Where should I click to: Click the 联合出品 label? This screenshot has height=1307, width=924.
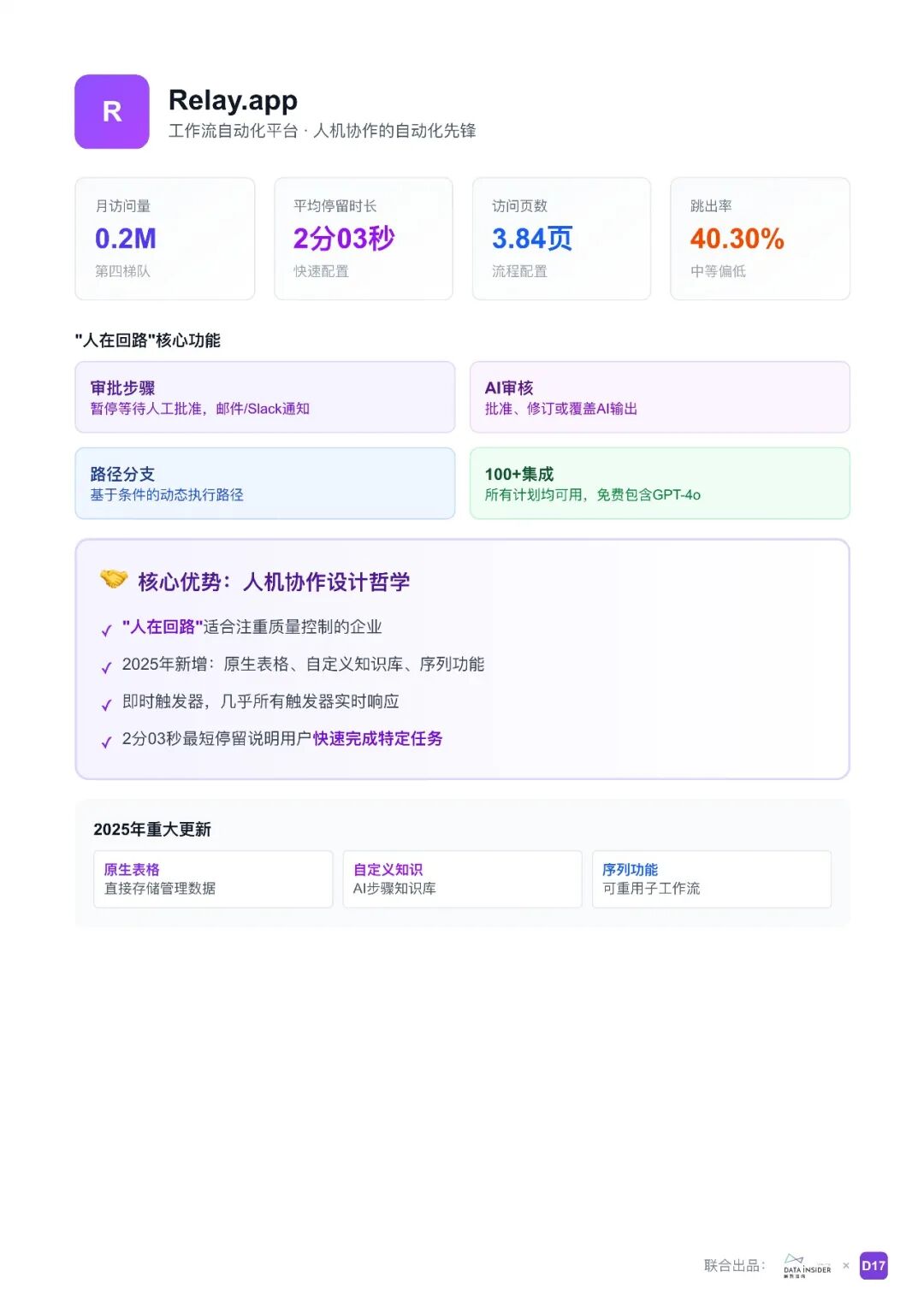[735, 1266]
